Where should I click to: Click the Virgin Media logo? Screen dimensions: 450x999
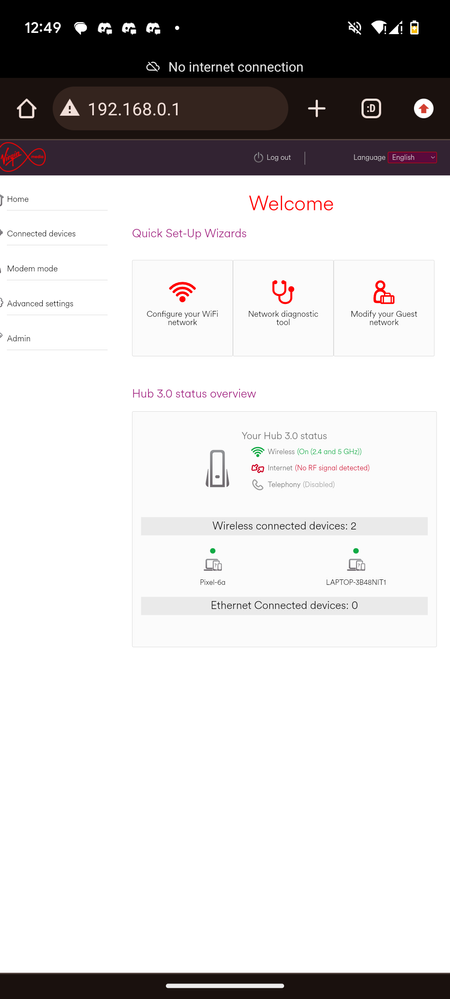click(x=22, y=157)
